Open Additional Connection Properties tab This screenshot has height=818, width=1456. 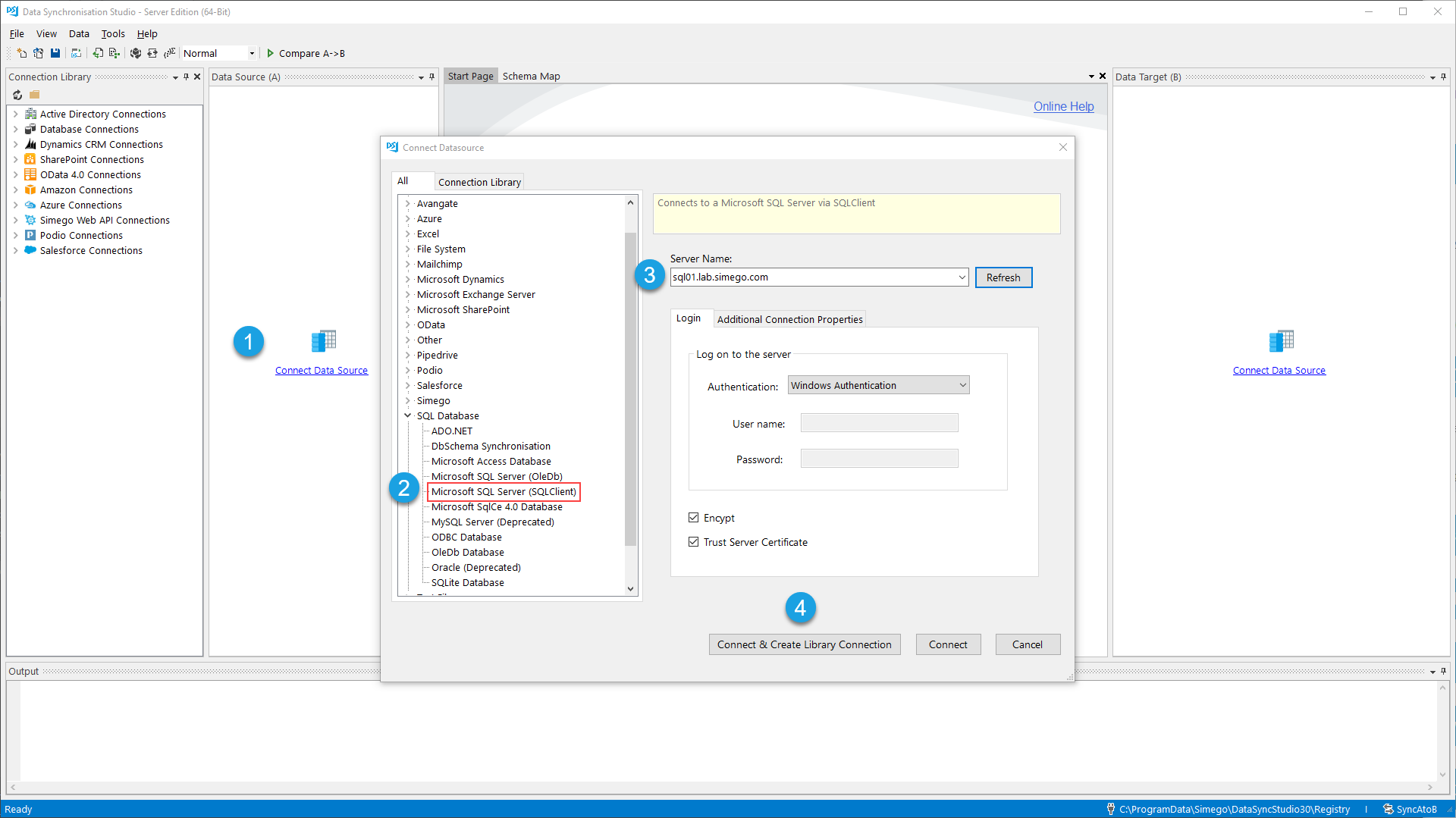tap(789, 319)
